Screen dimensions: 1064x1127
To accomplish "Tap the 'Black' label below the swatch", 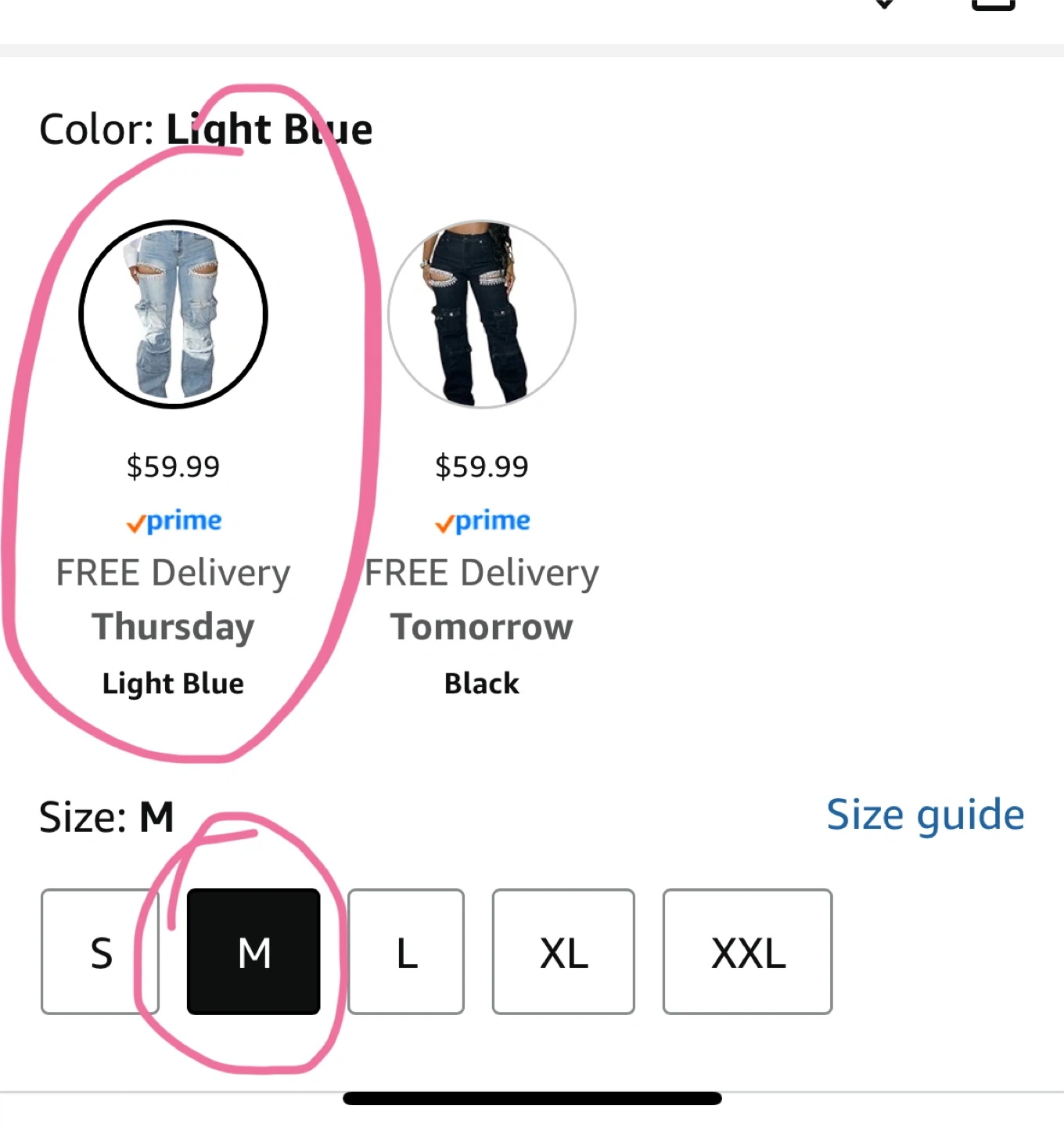I will click(x=482, y=683).
